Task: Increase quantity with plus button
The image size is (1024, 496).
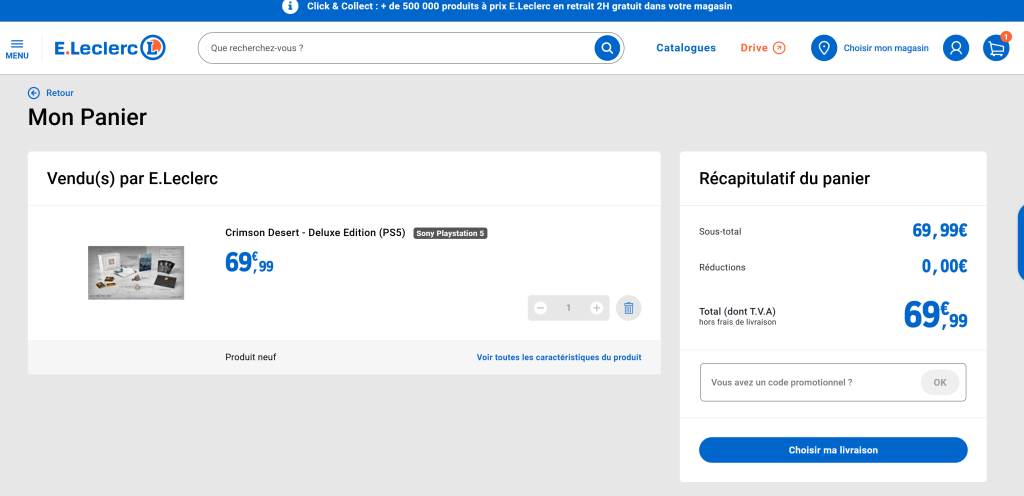Action: pyautogui.click(x=596, y=308)
